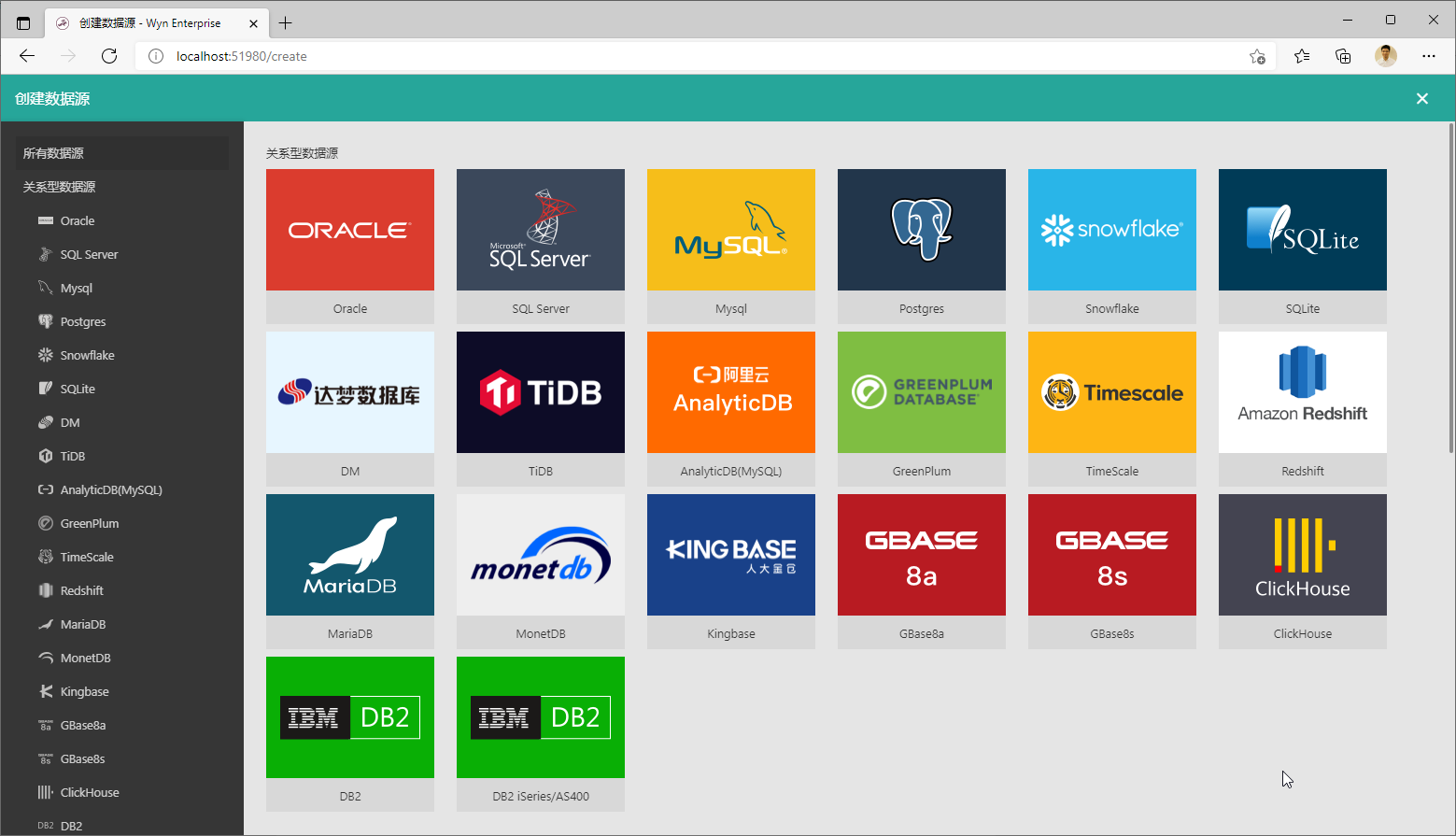This screenshot has height=836, width=1456.
Task: Select the GreenPlum database tile
Action: tap(922, 408)
